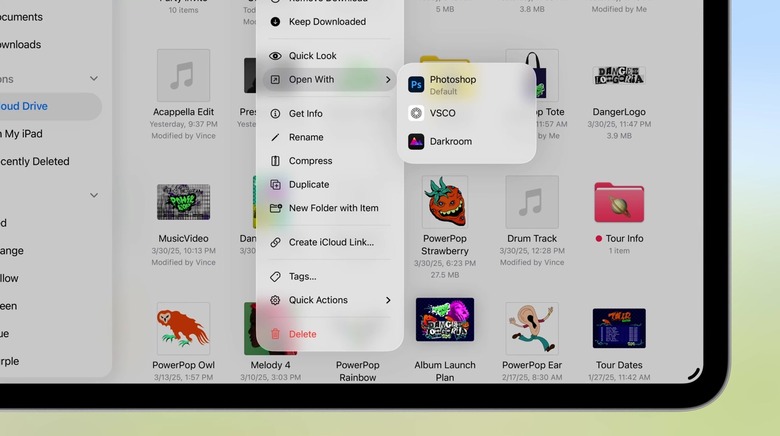
Task: Click the red tag dot beside Tour Info
Action: pyautogui.click(x=598, y=238)
